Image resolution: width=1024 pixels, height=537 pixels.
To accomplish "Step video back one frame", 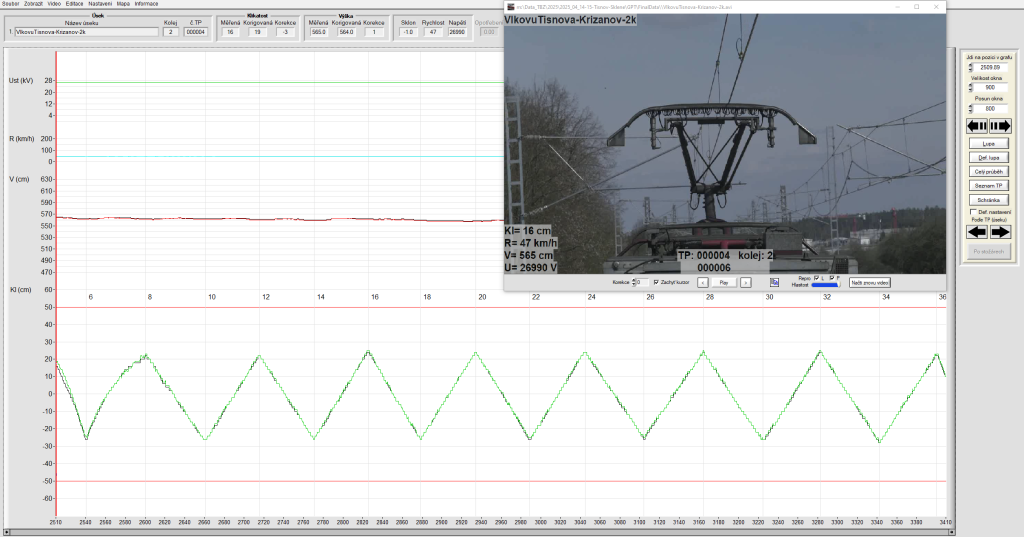I will tap(703, 283).
